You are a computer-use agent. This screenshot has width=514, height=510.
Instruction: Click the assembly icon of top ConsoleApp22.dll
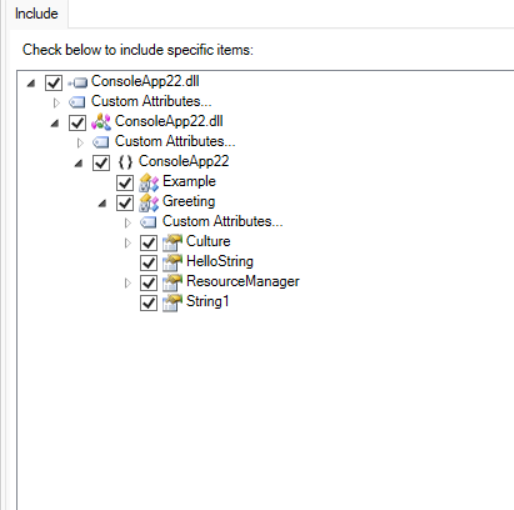pos(78,82)
